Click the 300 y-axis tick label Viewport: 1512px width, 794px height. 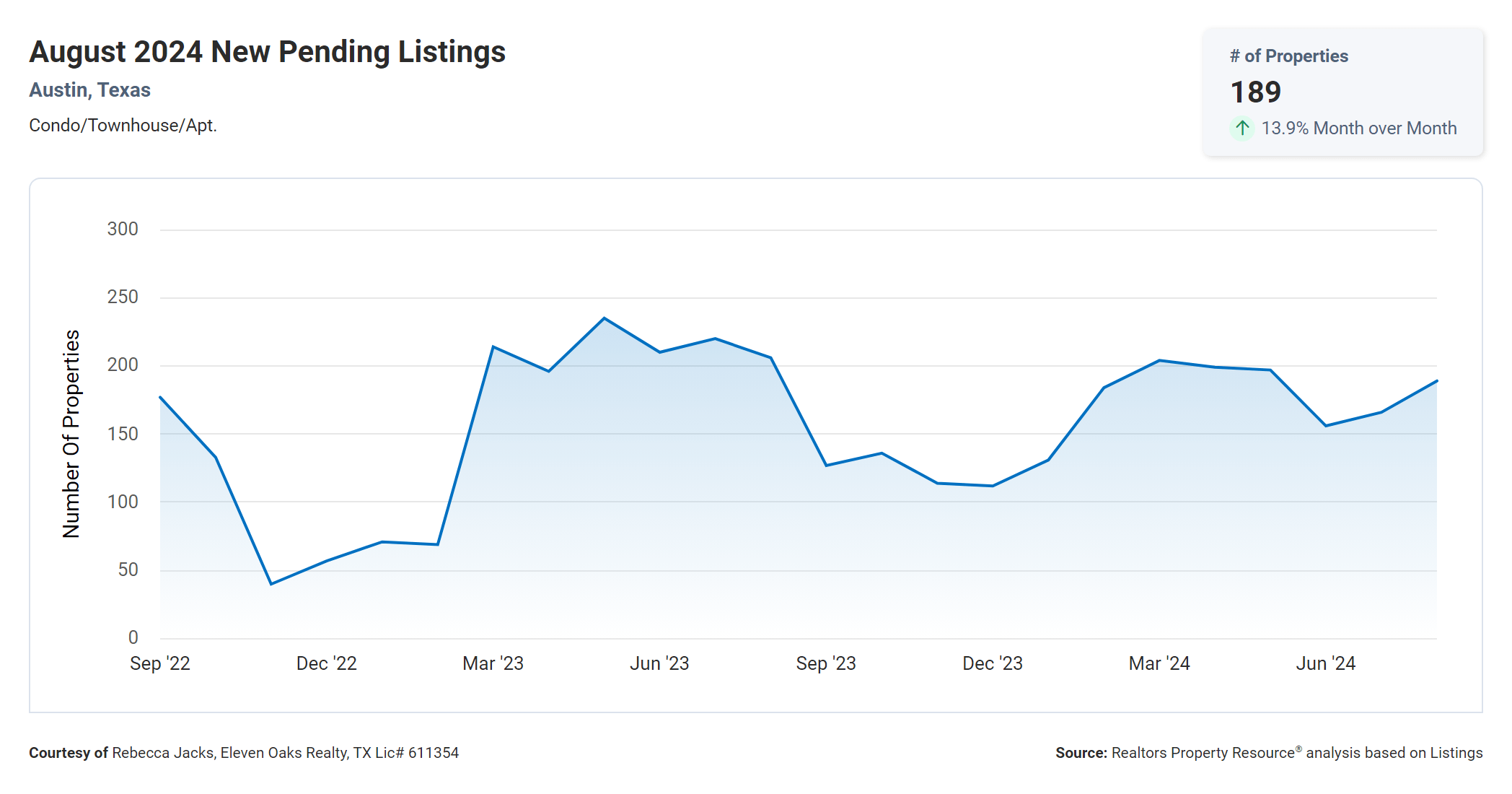coord(123,230)
